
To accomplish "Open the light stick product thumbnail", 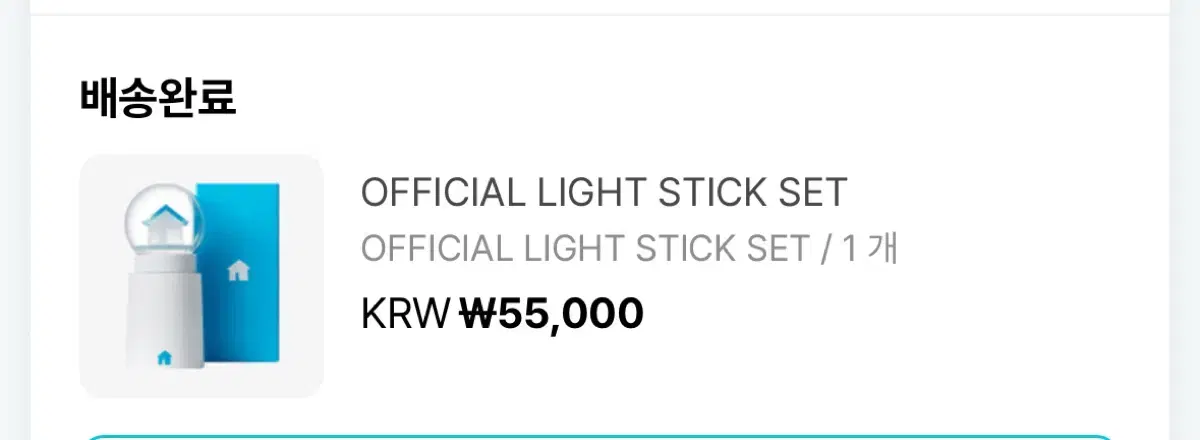I will click(x=201, y=275).
